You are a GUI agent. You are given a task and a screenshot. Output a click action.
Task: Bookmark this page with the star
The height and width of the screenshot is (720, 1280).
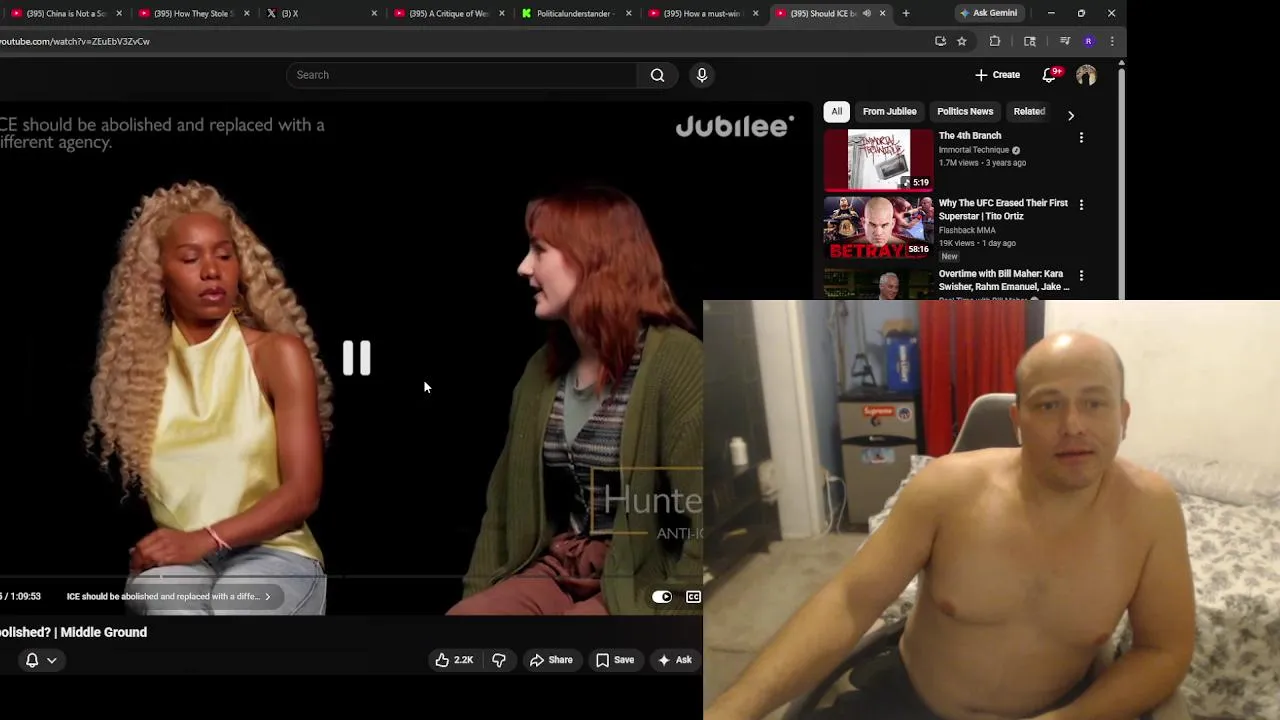(x=962, y=41)
